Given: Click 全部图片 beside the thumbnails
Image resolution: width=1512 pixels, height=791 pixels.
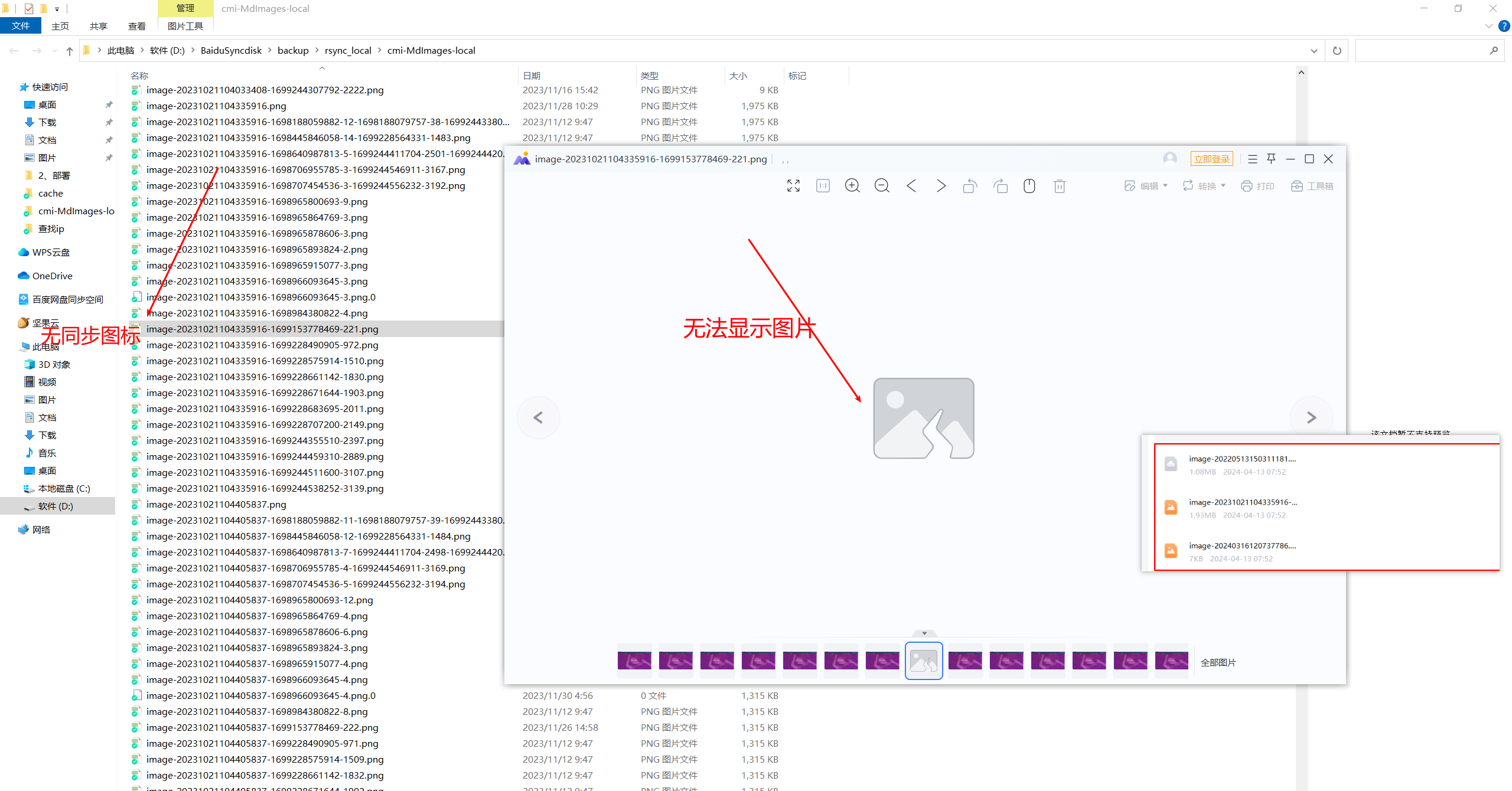Looking at the screenshot, I should point(1218,662).
